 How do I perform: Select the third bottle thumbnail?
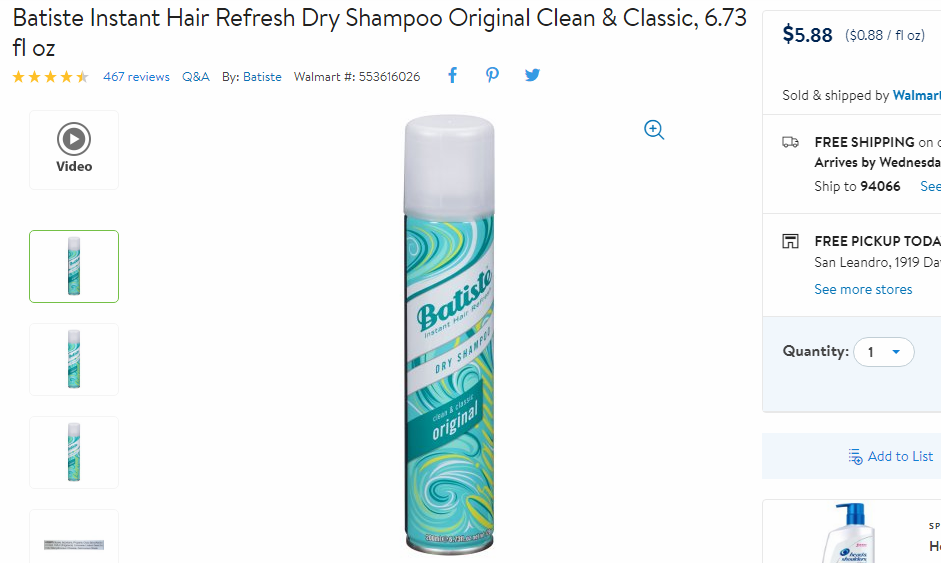(74, 453)
